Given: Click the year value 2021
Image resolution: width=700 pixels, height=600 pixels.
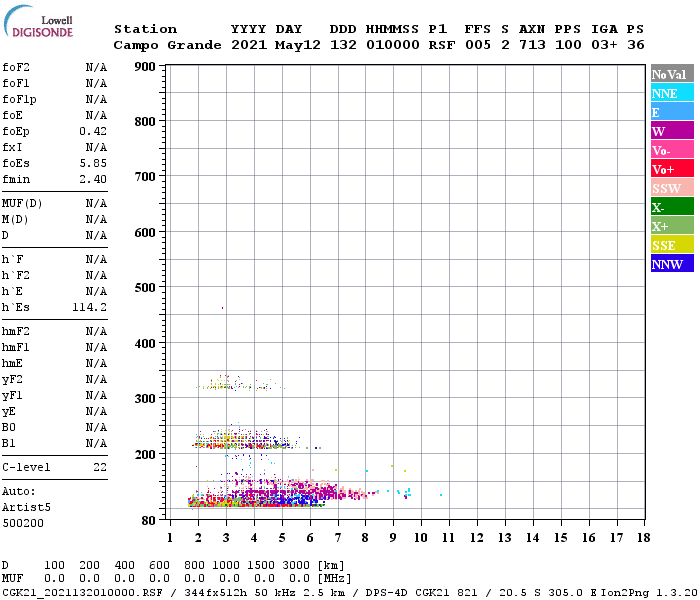Looking at the screenshot, I should point(249,45).
